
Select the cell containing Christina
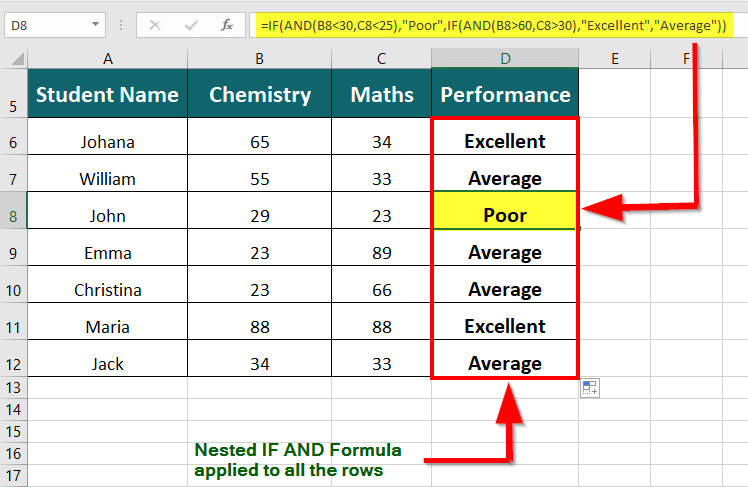(x=108, y=285)
